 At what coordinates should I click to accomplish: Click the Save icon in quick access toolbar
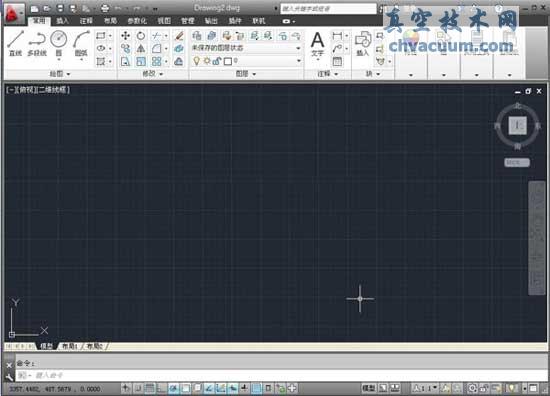(x=60, y=8)
